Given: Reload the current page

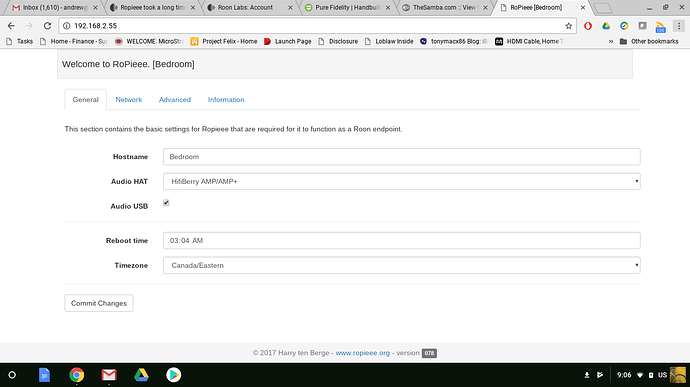Looking at the screenshot, I should (x=47, y=26).
